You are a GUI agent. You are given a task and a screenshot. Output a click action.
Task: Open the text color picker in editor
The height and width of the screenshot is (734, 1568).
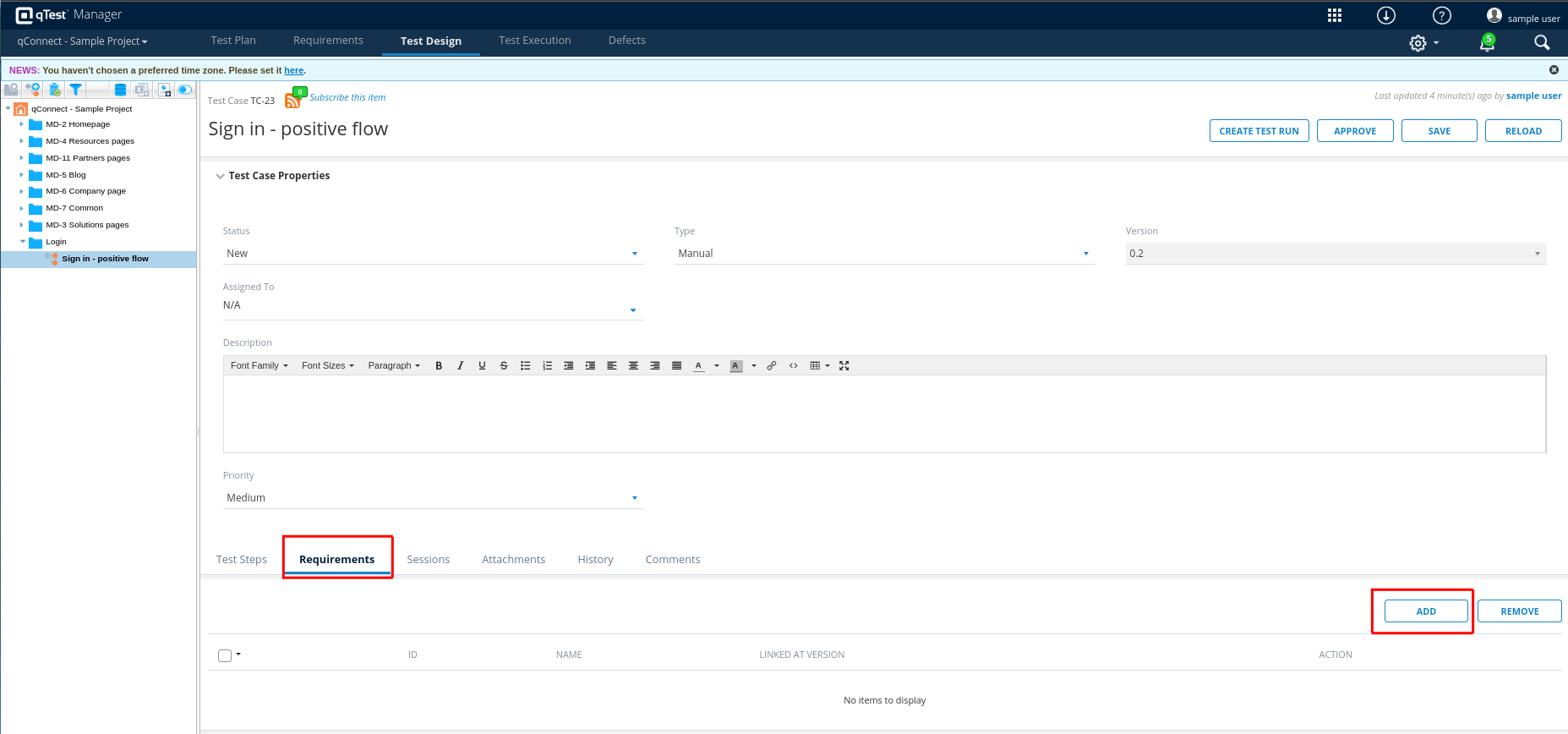coord(717,366)
